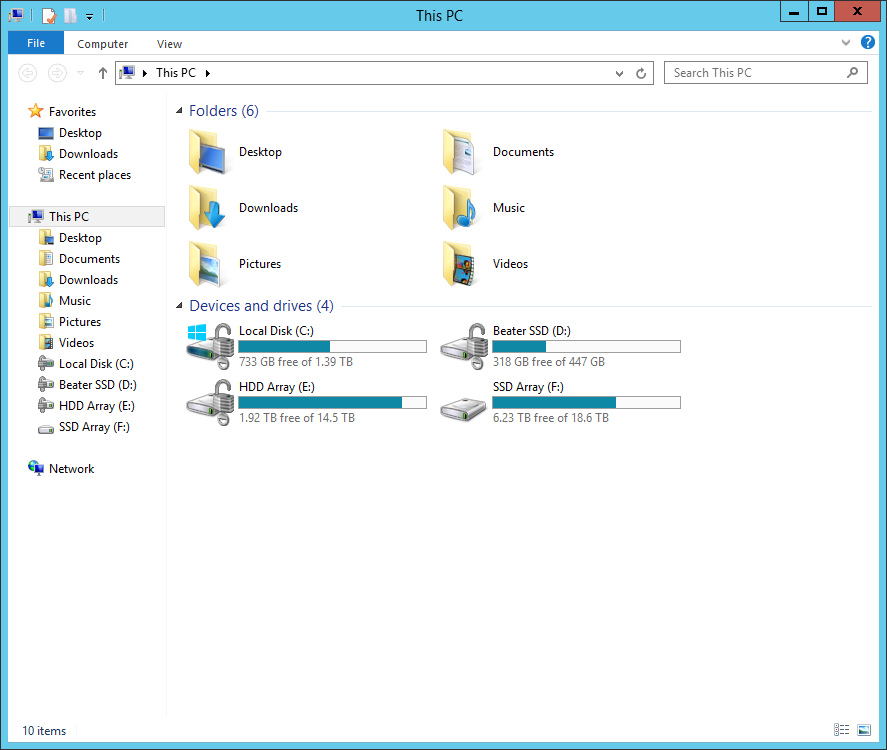The image size is (887, 750).
Task: Open Help with the question mark icon
Action: pyautogui.click(x=868, y=42)
